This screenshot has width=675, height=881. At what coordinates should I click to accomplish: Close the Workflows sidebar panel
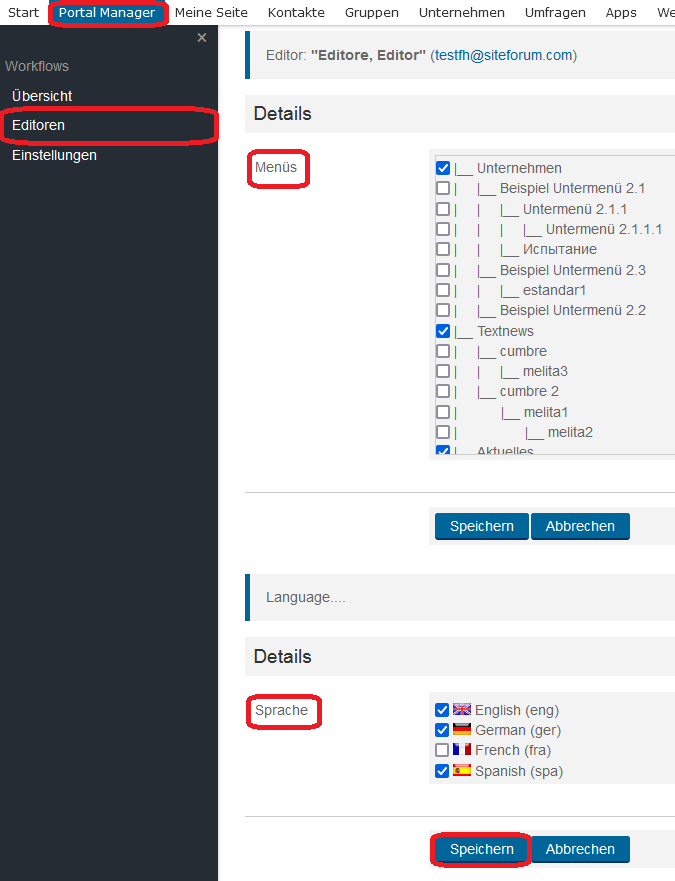tap(202, 38)
